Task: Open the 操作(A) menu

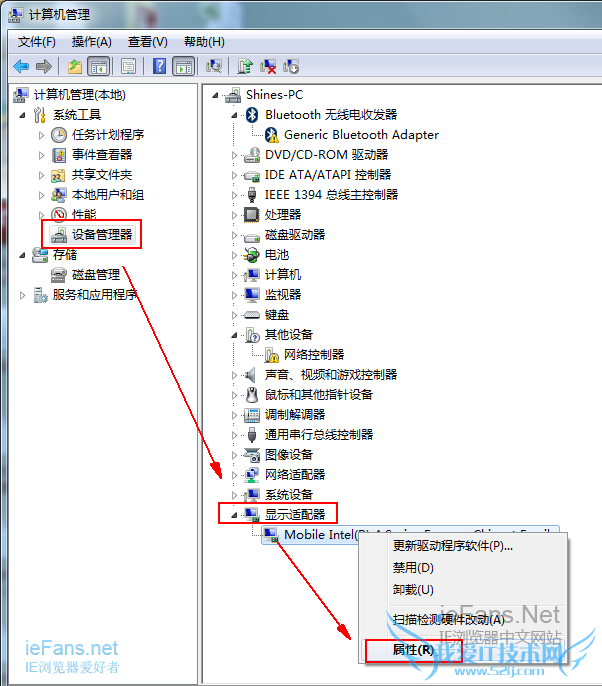Action: [91, 42]
